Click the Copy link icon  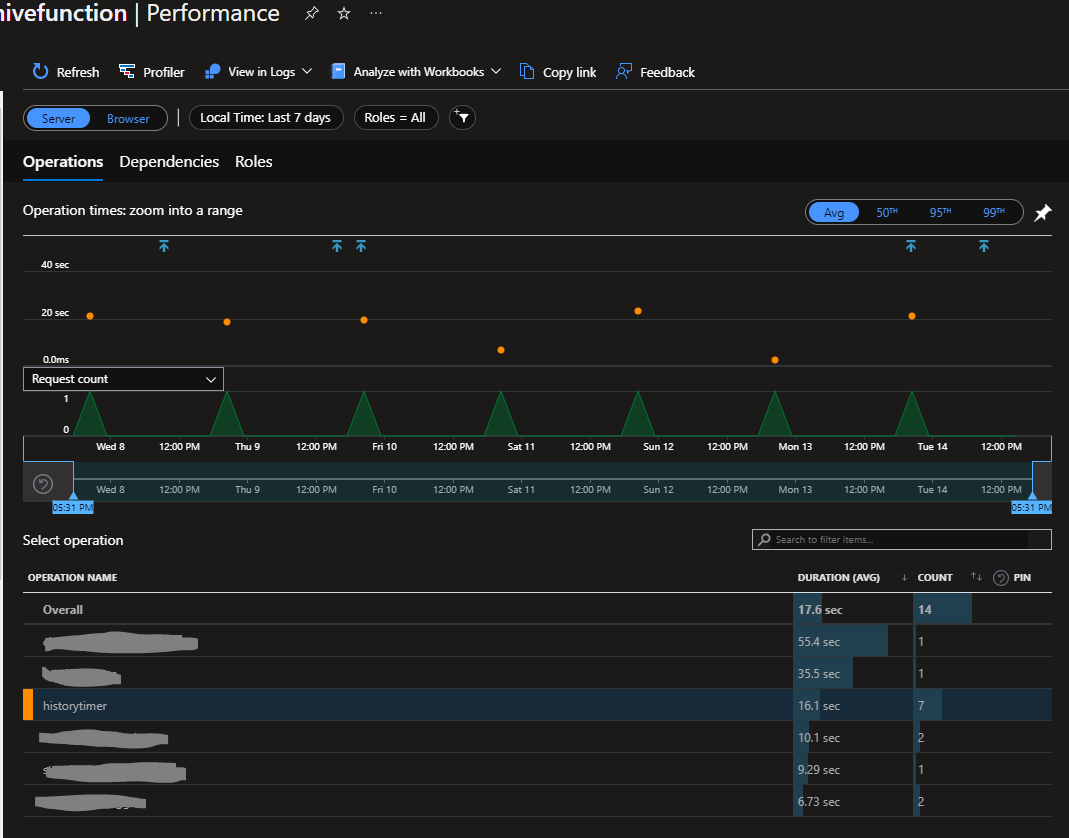tap(526, 72)
